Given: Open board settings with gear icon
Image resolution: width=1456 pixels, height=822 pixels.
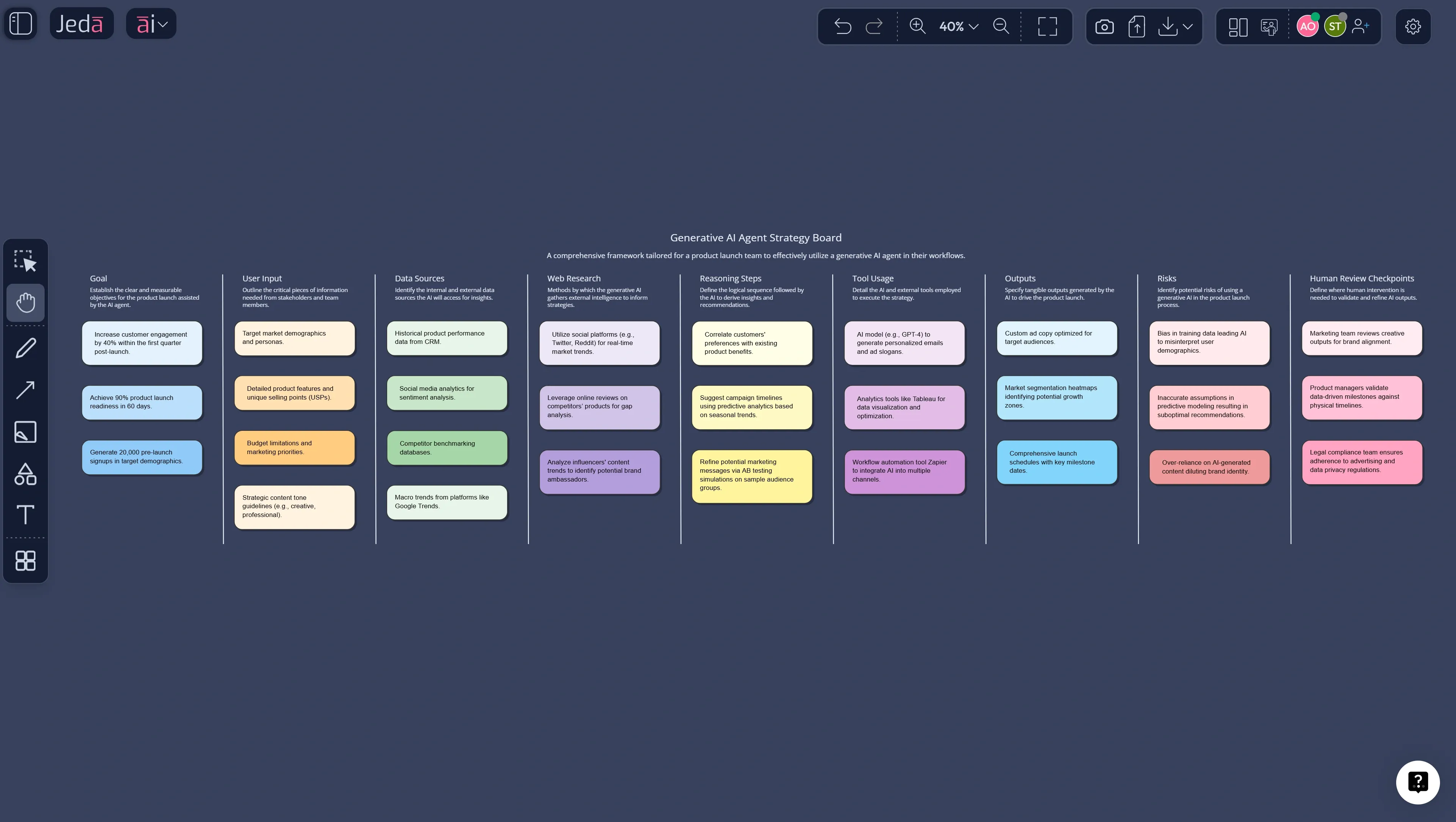Looking at the screenshot, I should 1413,26.
